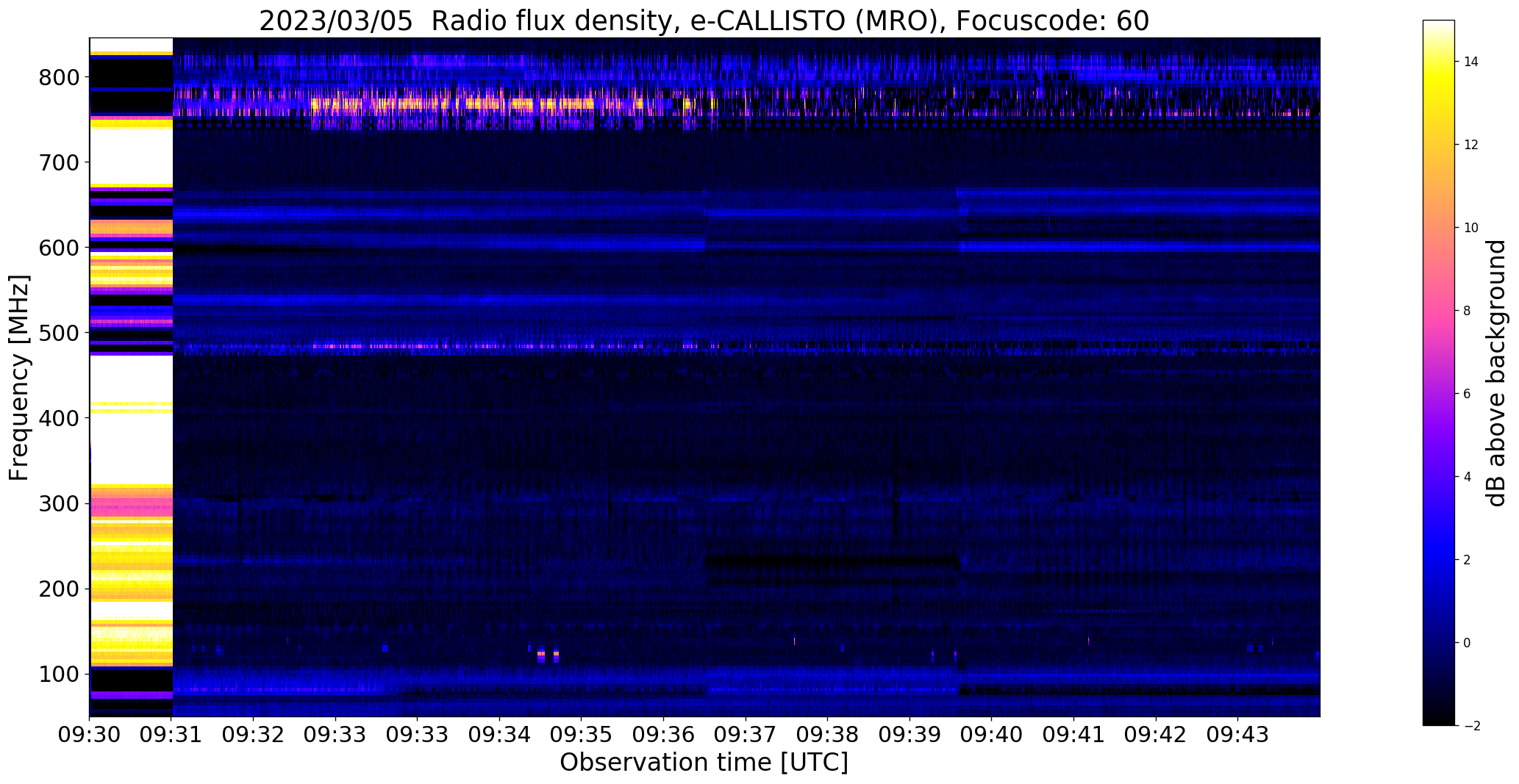Pick the 6 value on the colorbar scale
This screenshot has height=784, width=1519.
coord(1467,394)
